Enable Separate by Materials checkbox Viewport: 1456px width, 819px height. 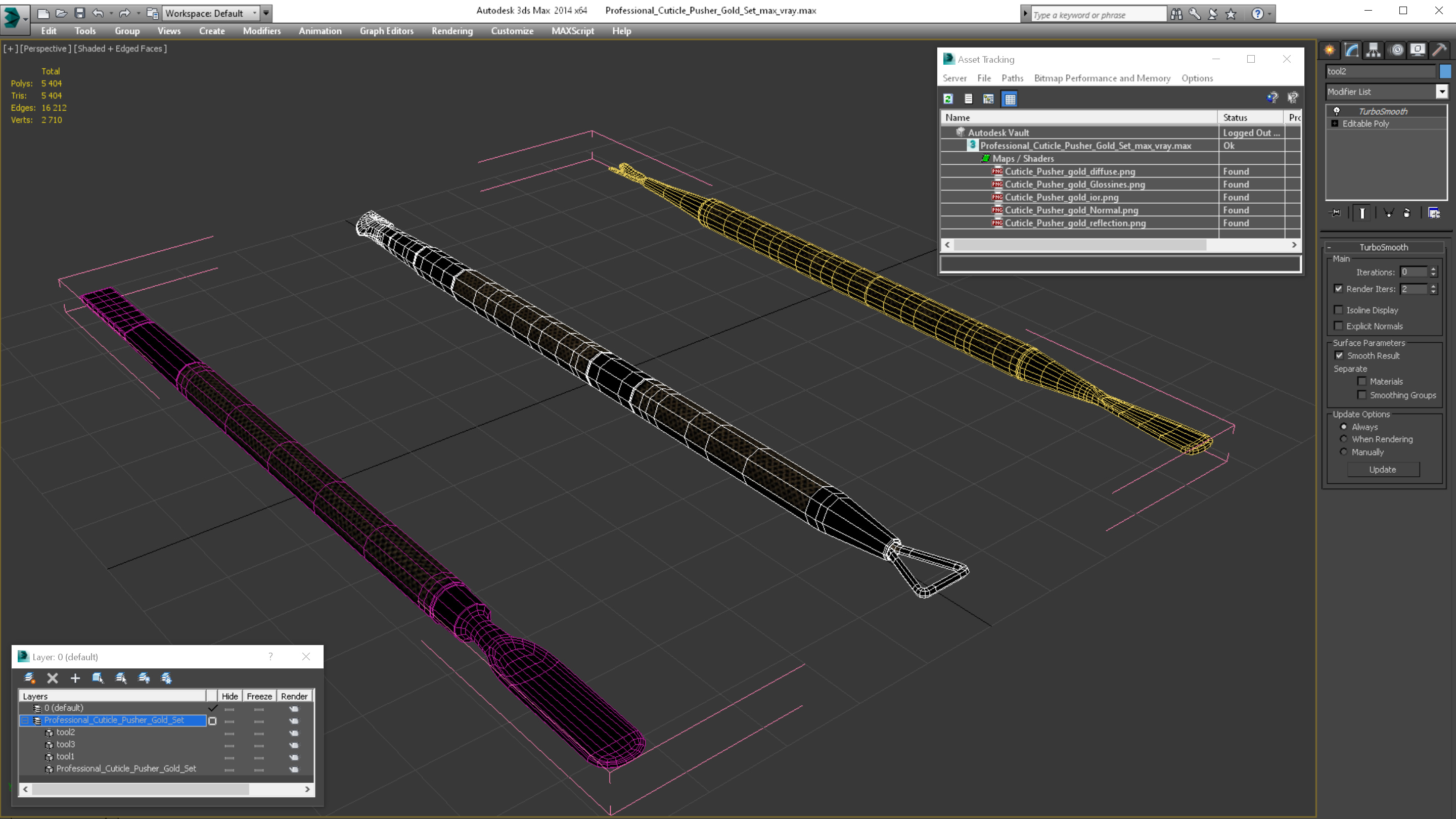(1362, 381)
